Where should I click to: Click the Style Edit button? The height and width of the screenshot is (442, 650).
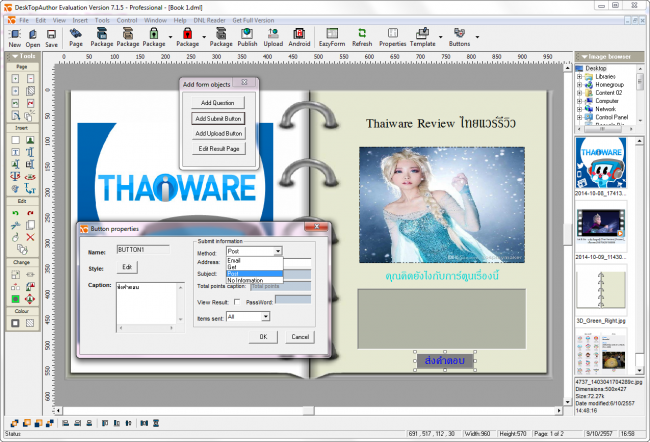127,267
